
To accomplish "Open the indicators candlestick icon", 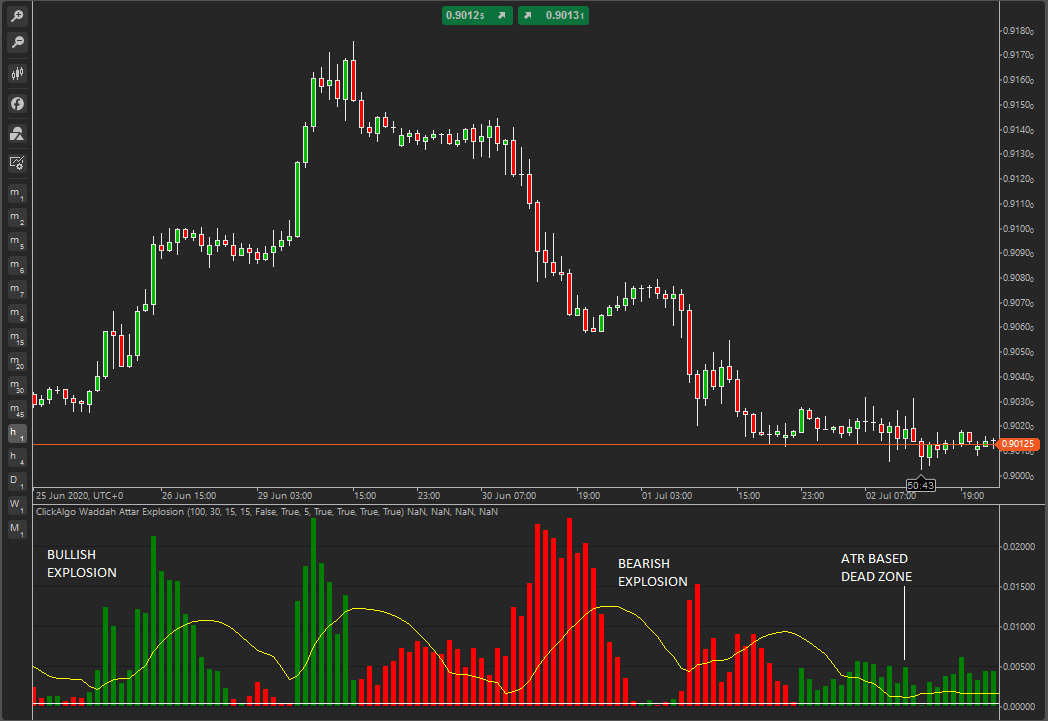I will (x=17, y=73).
